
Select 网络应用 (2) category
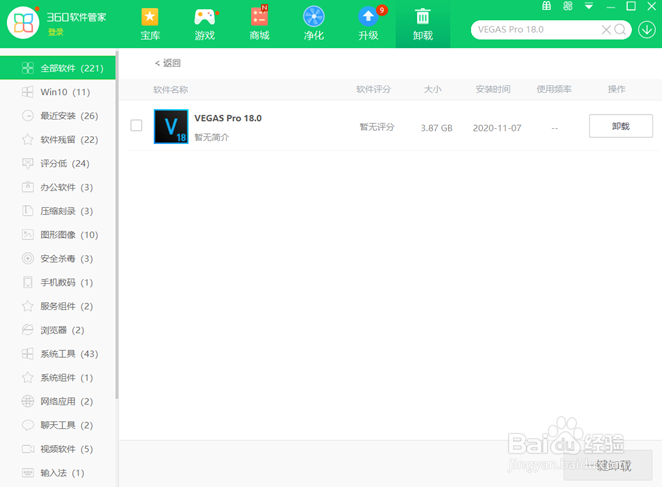[x=57, y=401]
